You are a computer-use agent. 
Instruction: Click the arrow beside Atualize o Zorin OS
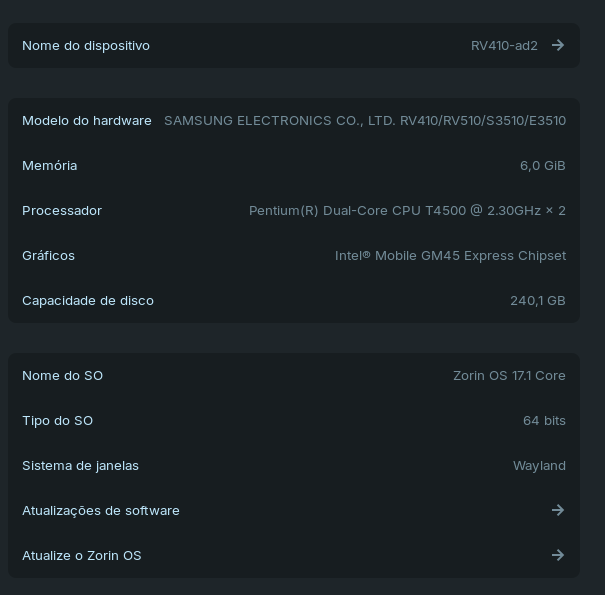[558, 555]
